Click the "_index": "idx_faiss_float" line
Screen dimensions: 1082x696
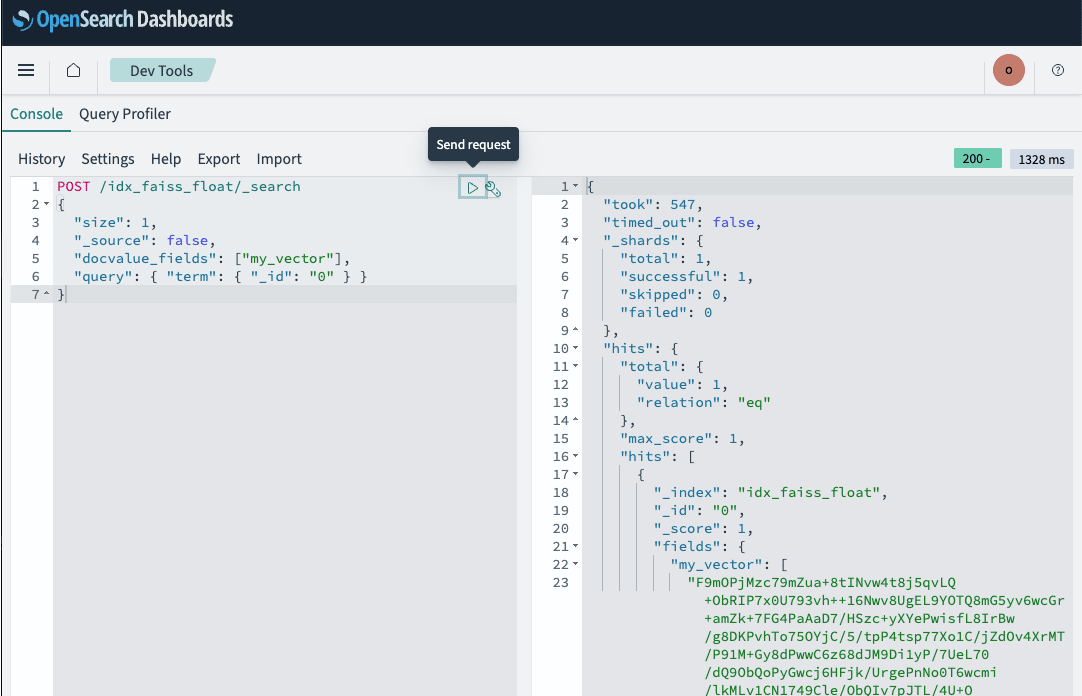coord(770,493)
